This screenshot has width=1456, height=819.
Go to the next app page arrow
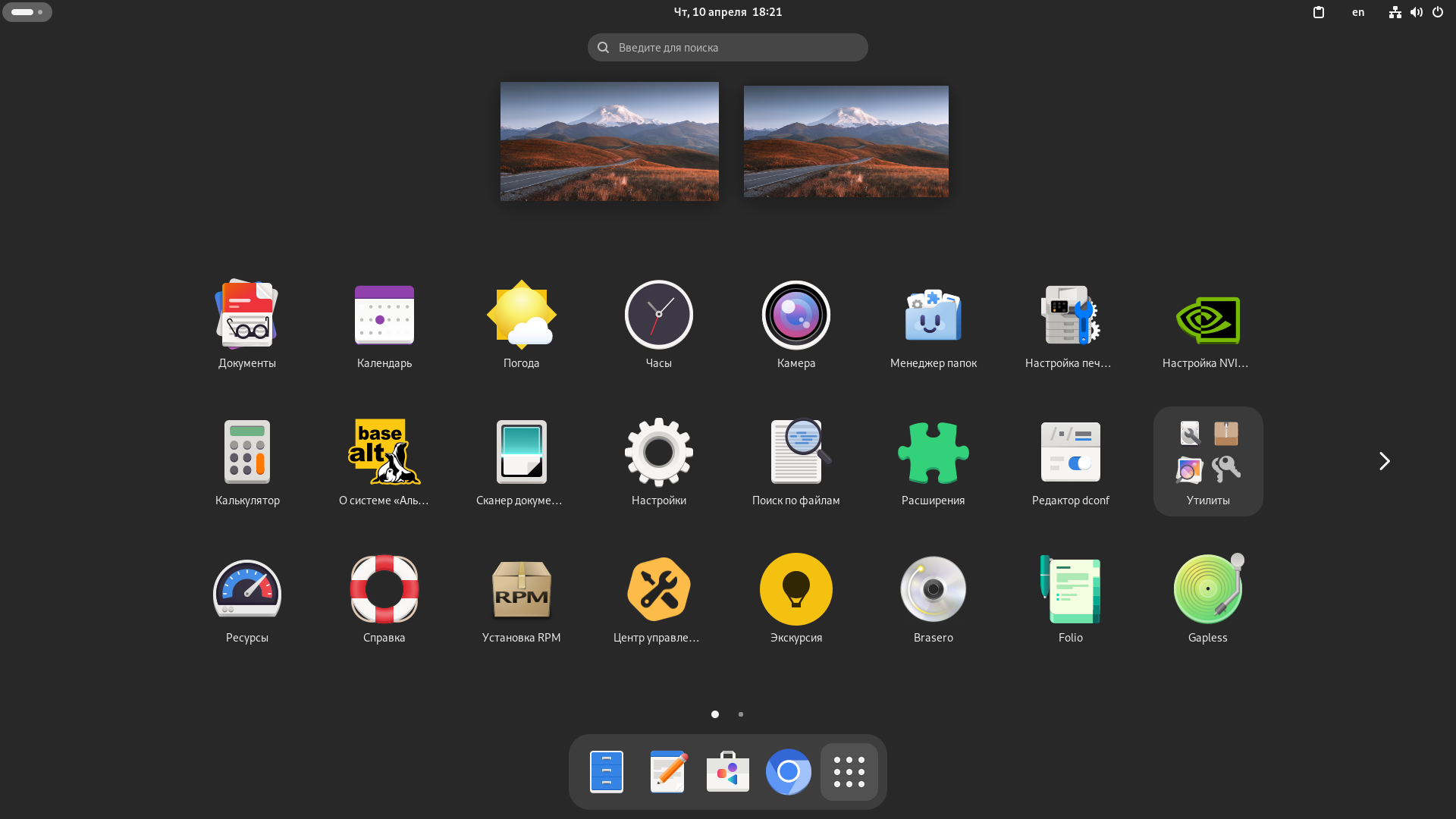1385,461
